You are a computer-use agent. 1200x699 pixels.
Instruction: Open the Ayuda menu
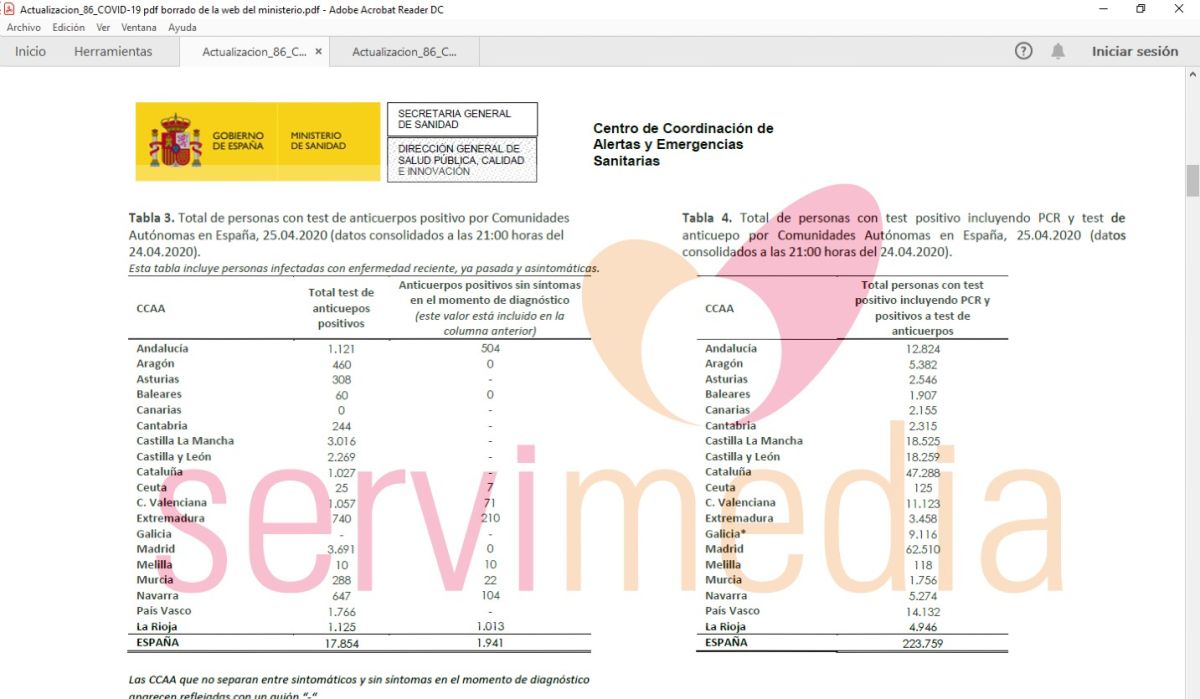tap(182, 27)
